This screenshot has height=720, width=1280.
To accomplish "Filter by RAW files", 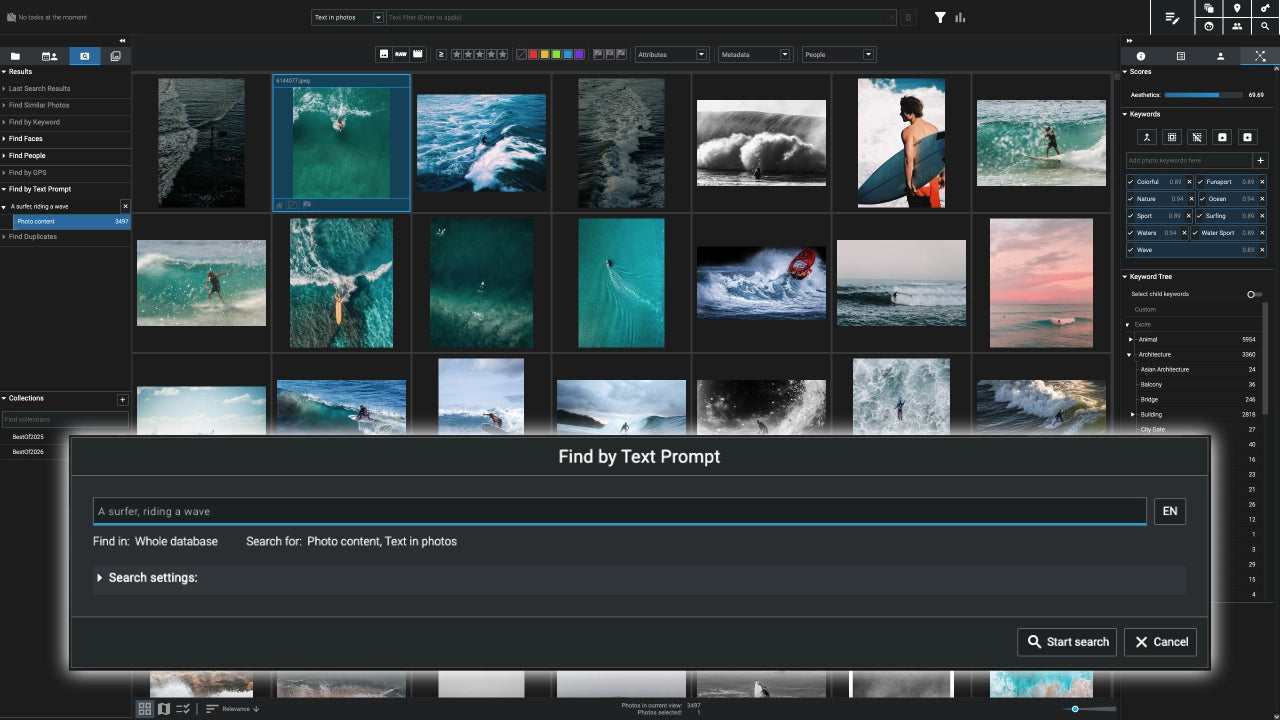I will coord(400,54).
